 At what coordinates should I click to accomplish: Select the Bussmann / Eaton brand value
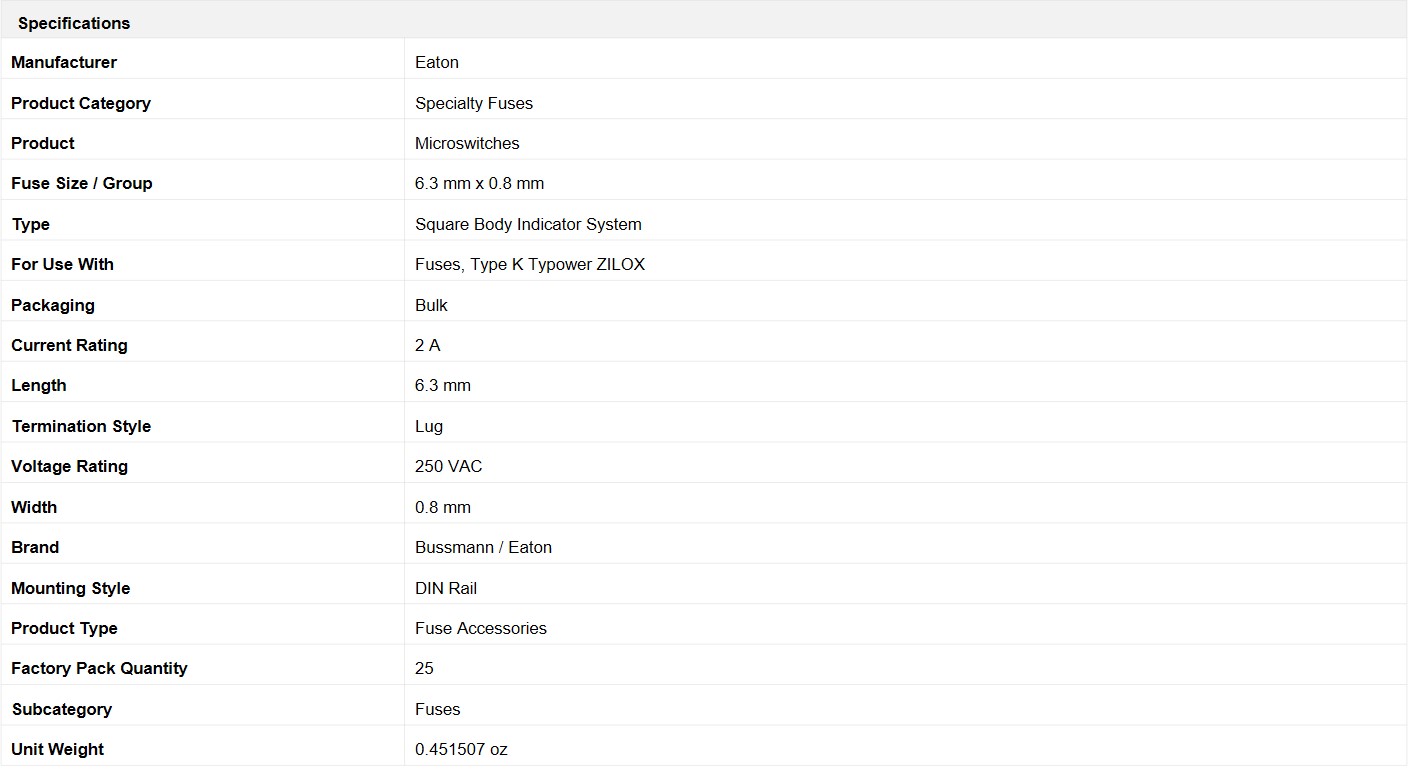coord(483,547)
